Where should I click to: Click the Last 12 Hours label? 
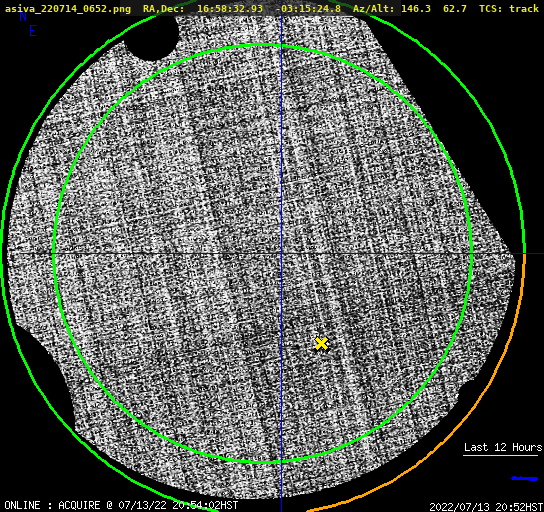coord(503,447)
